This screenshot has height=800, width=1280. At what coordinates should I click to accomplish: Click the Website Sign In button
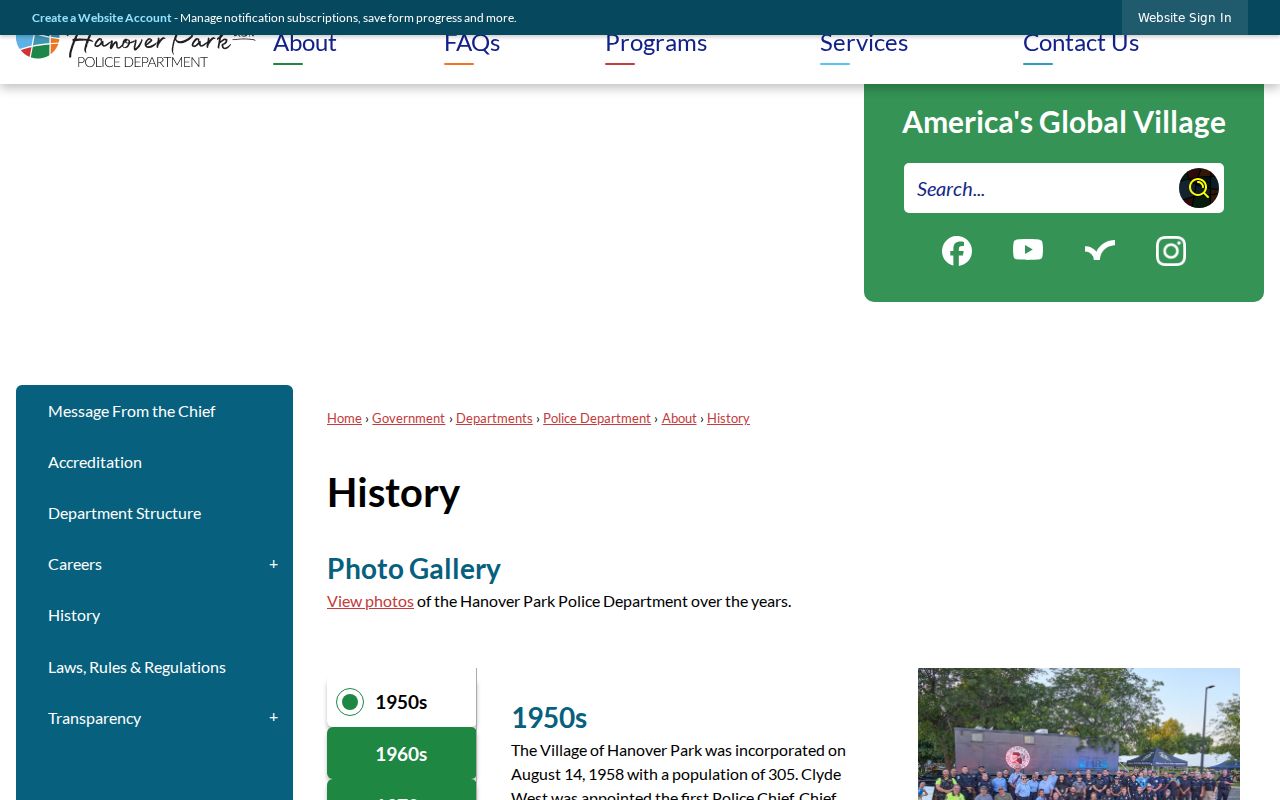click(x=1184, y=18)
